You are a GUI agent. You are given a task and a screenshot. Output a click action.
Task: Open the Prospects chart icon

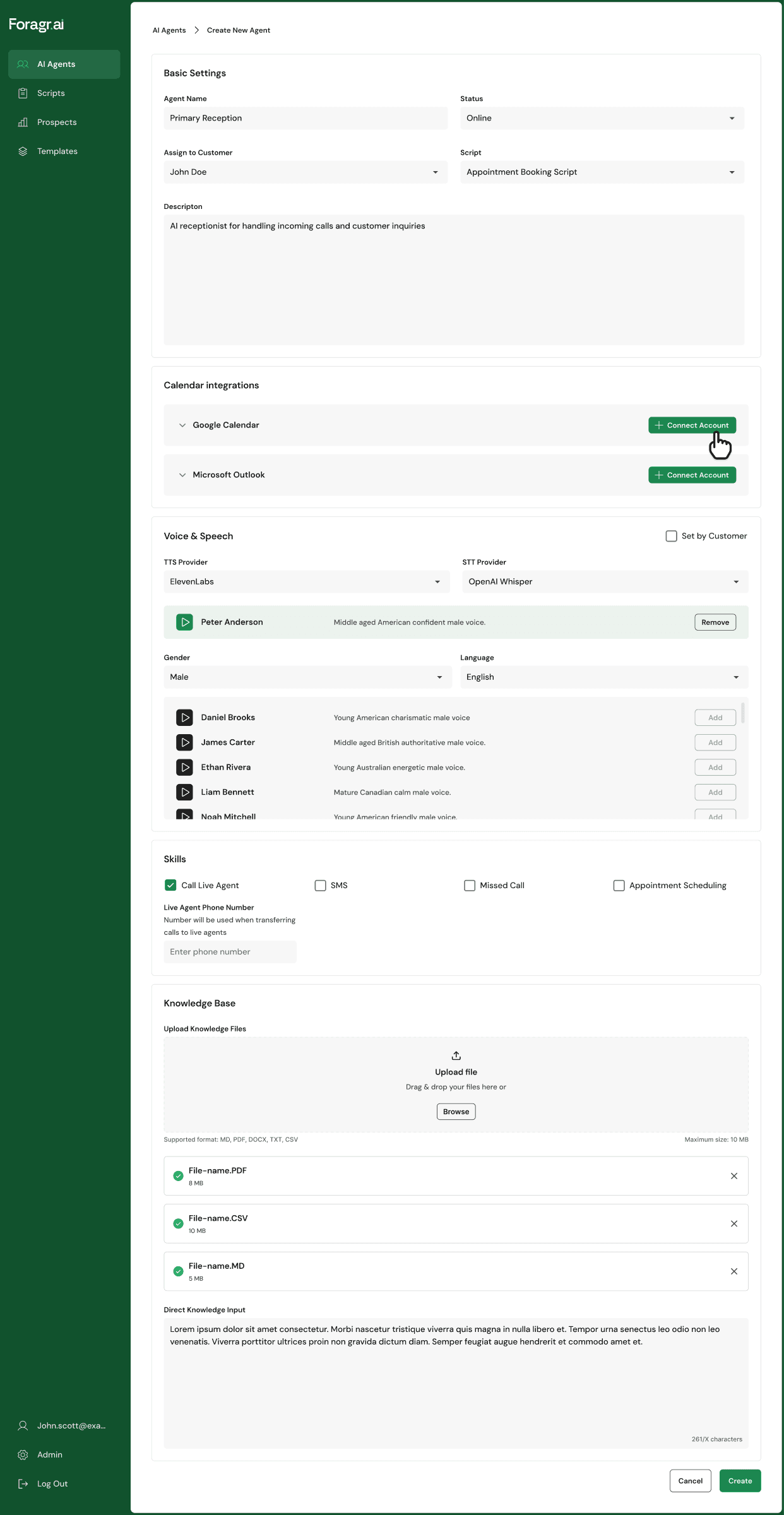(23, 122)
